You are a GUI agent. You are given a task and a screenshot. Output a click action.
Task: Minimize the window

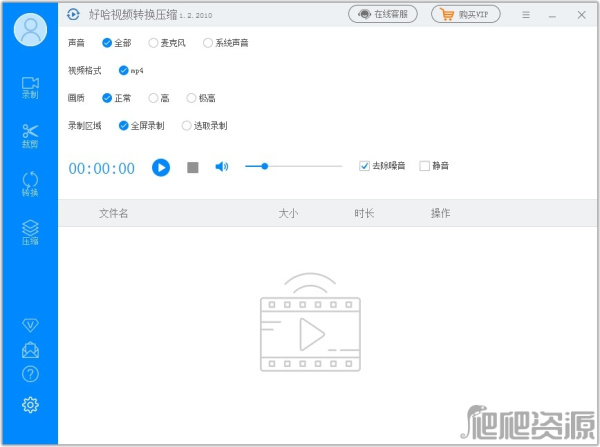click(552, 15)
